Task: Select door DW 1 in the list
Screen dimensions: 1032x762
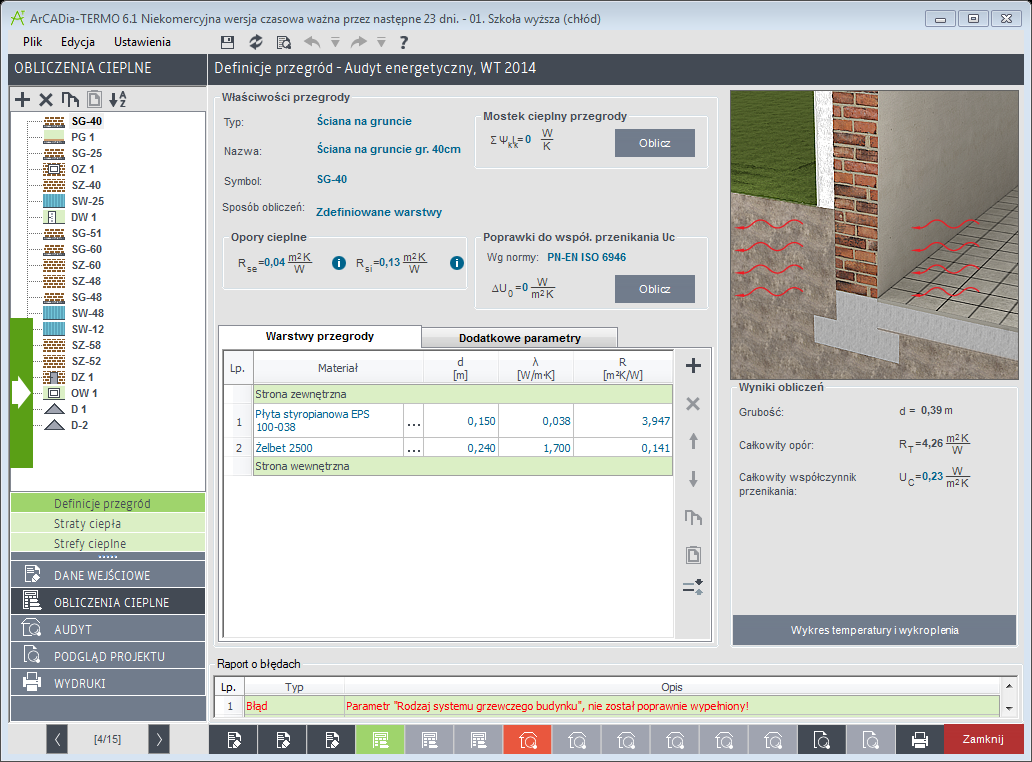Action: [x=84, y=217]
